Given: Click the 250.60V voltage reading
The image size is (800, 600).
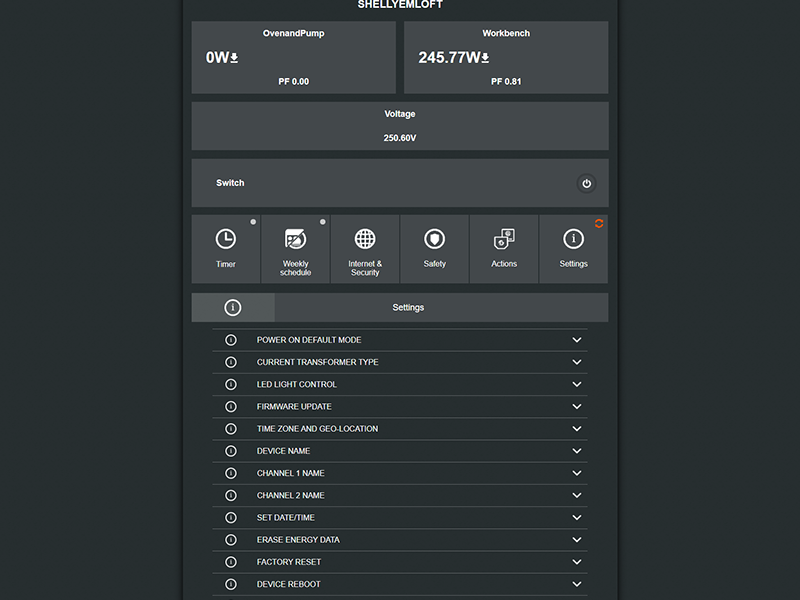Looking at the screenshot, I should pos(400,138).
